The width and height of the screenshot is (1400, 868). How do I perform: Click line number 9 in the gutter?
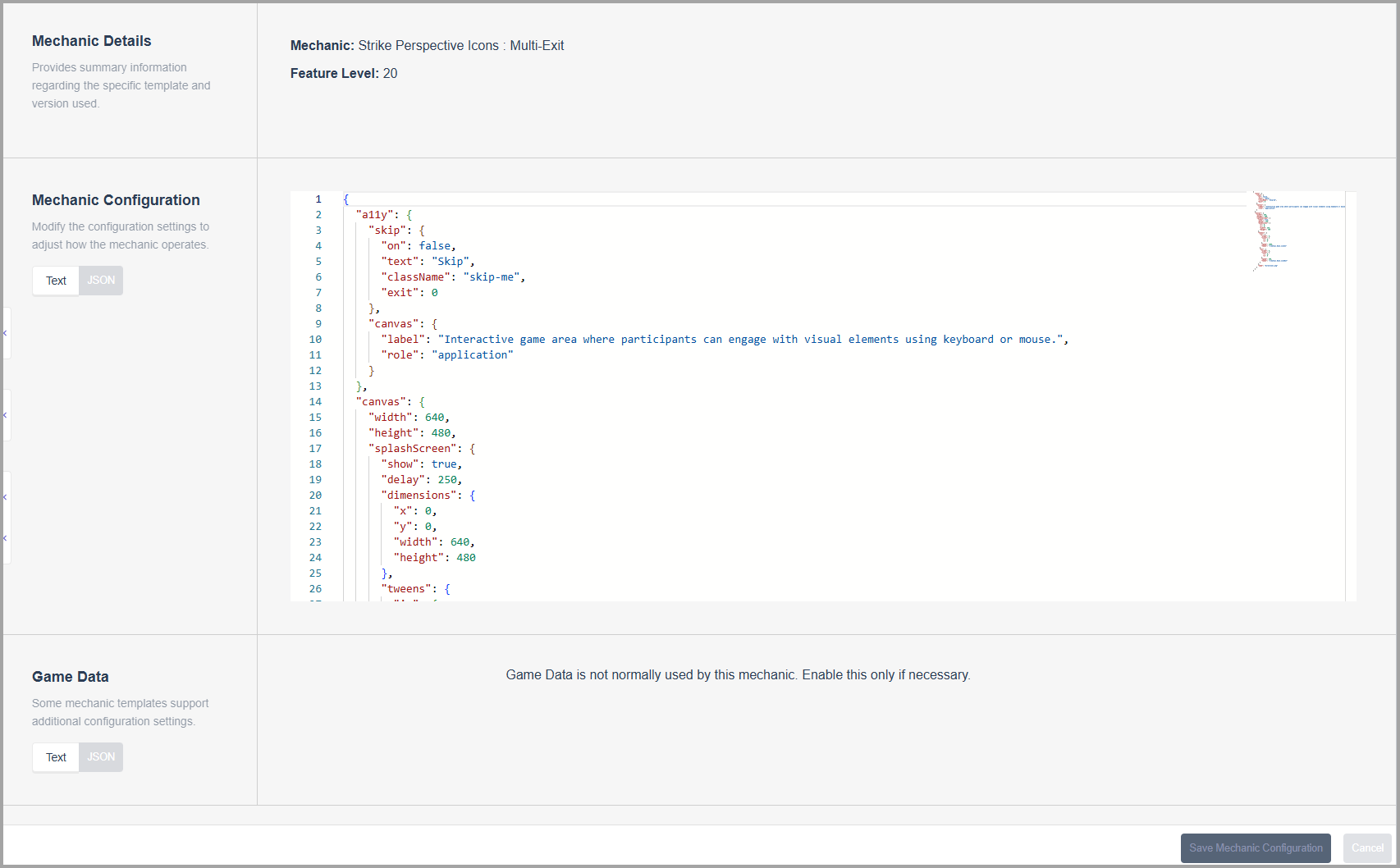click(x=318, y=324)
